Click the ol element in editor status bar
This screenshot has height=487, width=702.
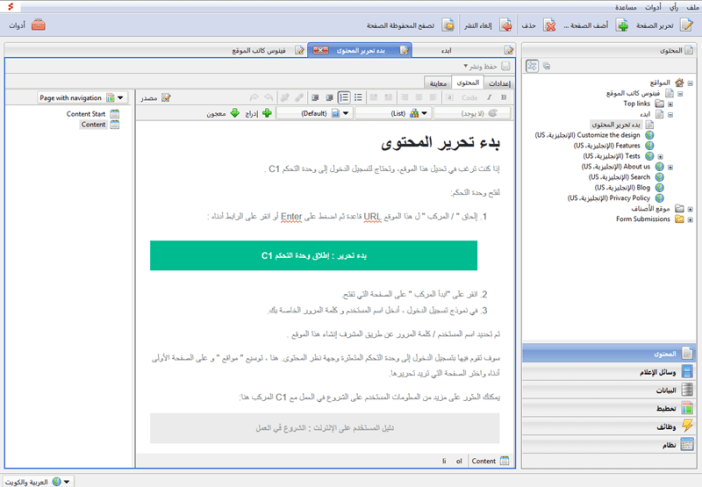click(x=459, y=461)
